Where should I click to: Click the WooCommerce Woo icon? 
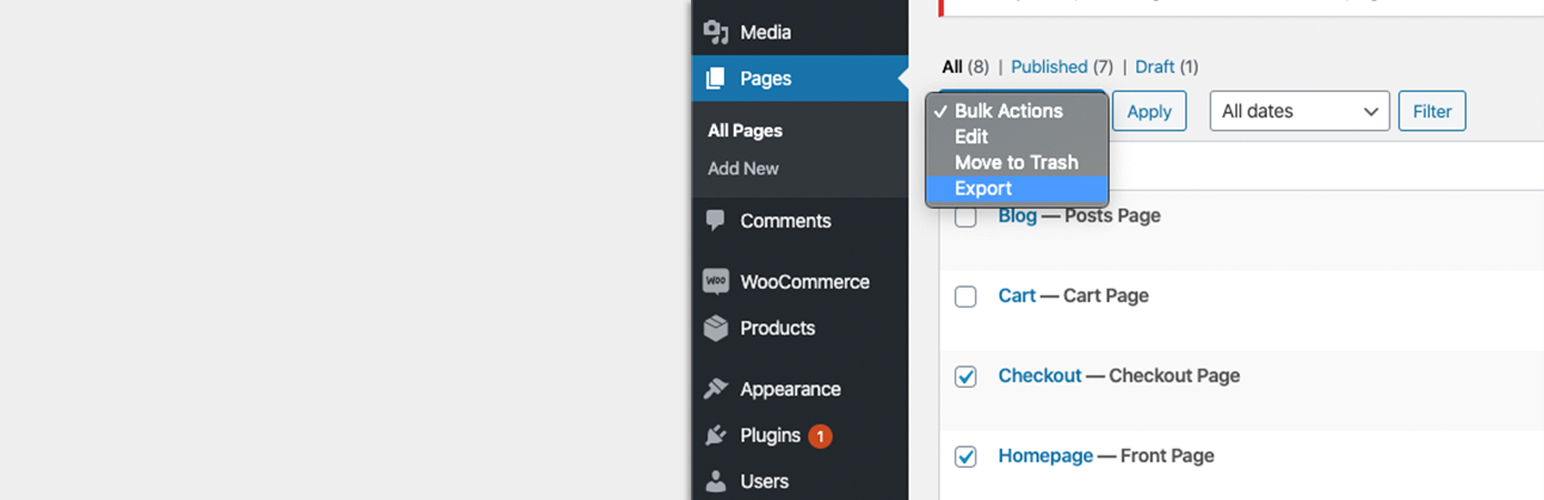(716, 282)
